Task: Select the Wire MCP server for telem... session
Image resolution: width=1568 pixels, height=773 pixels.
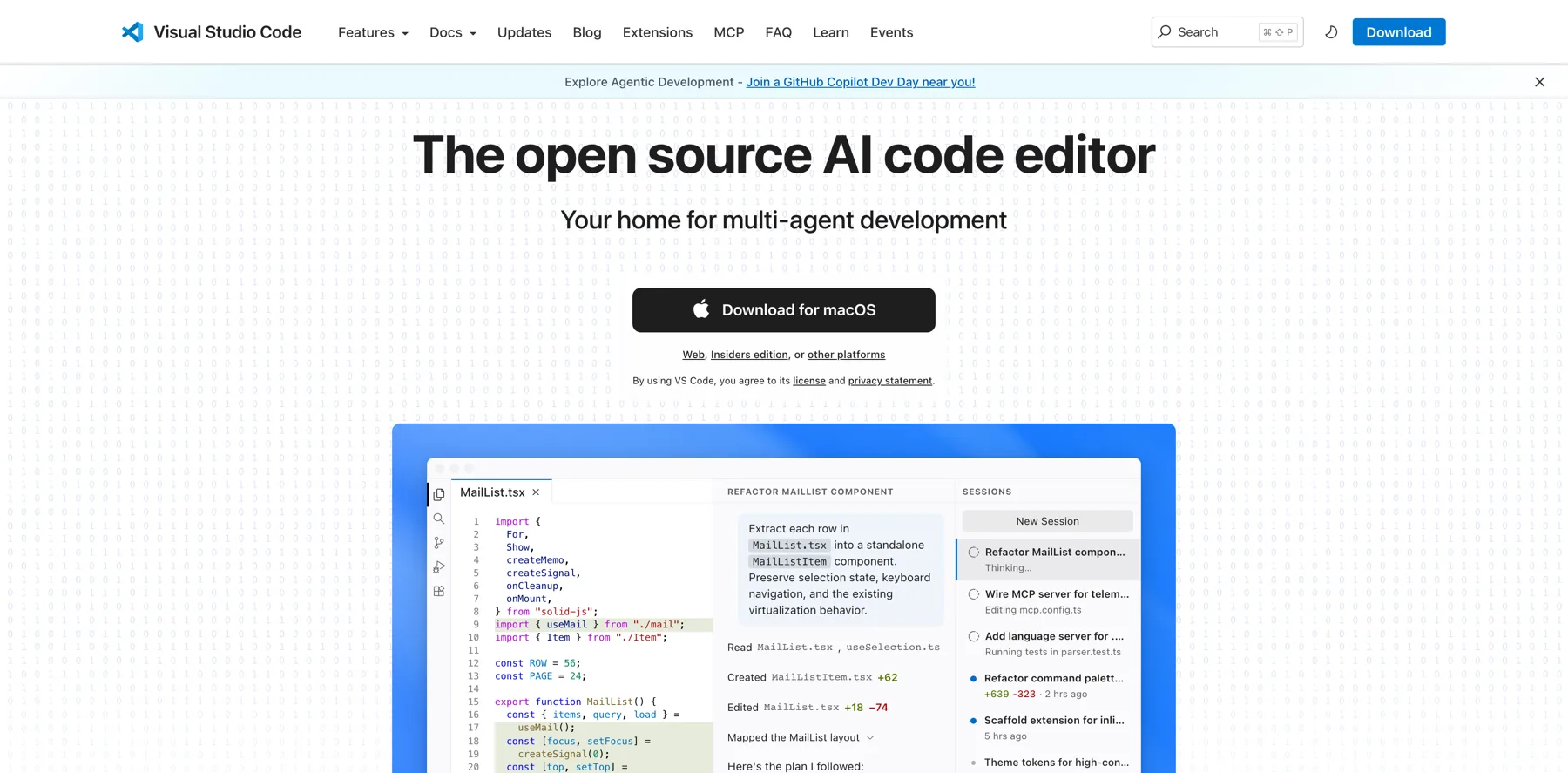Action: [1049, 601]
